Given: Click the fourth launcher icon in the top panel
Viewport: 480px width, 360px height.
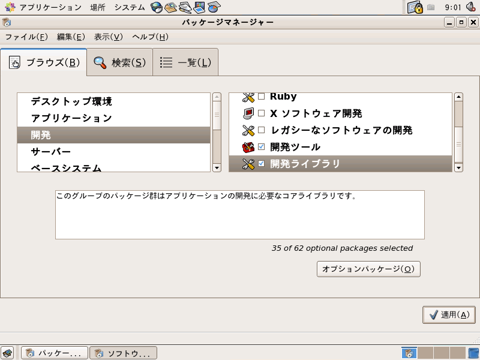Looking at the screenshot, I should click(x=199, y=7).
